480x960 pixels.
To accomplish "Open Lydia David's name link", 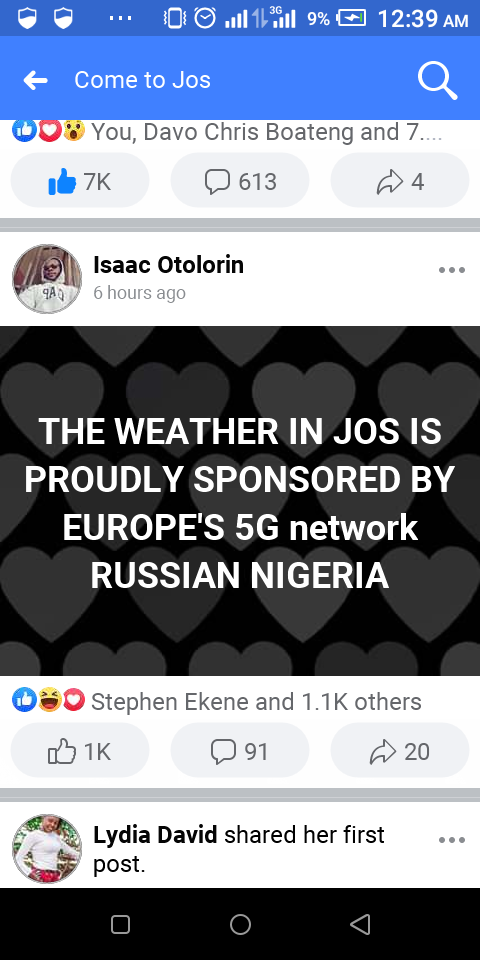I will click(x=155, y=835).
